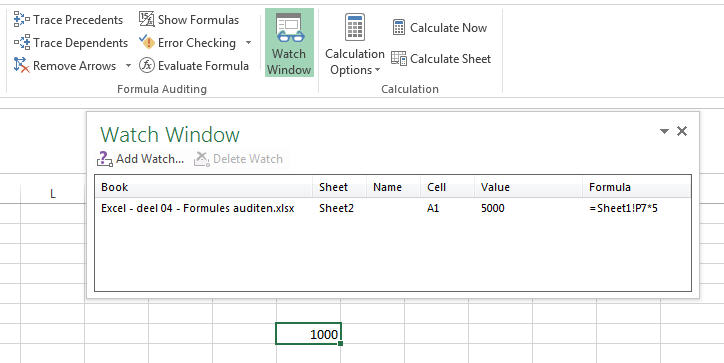Click the Remove Arrows icon
The width and height of the screenshot is (724, 363).
tap(21, 66)
